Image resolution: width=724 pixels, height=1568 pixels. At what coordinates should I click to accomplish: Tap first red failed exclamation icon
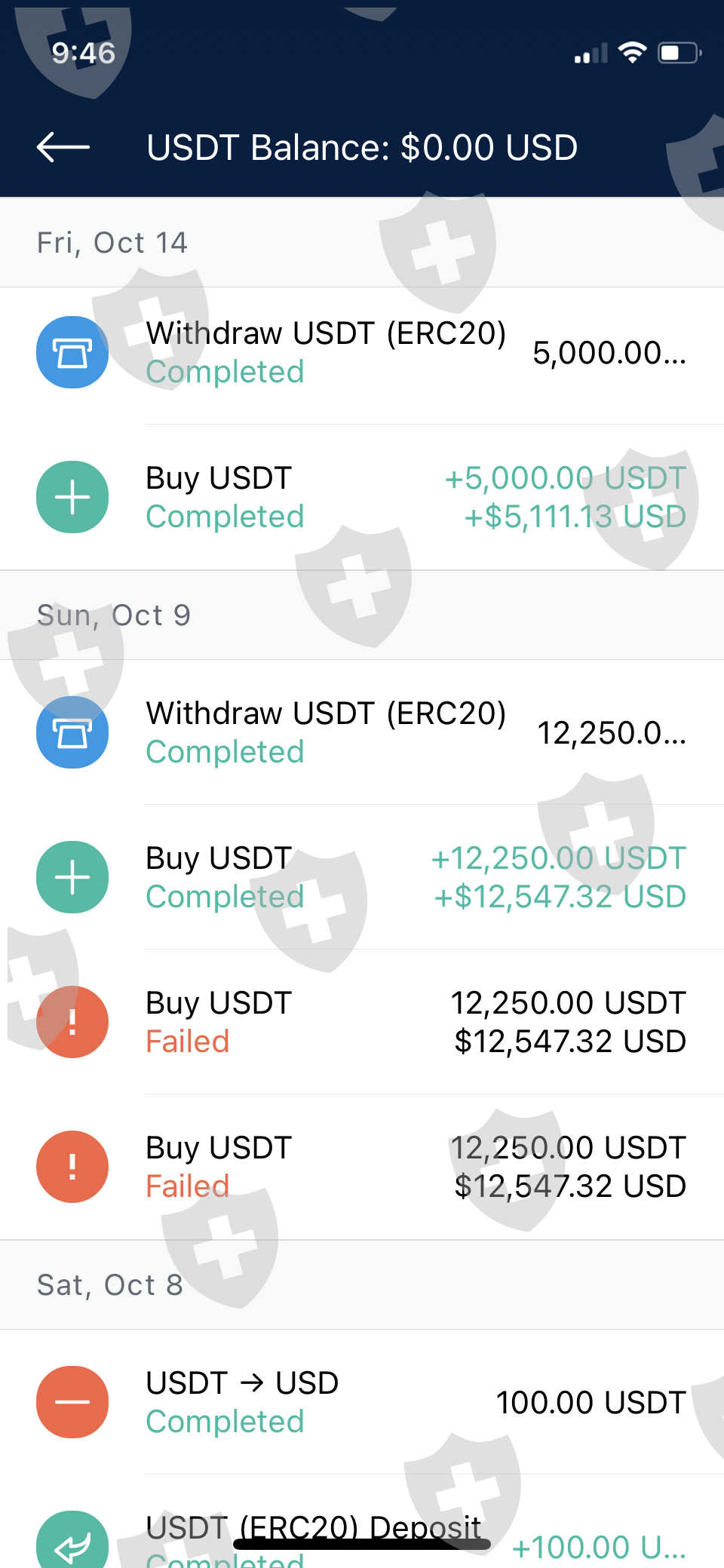point(72,1022)
